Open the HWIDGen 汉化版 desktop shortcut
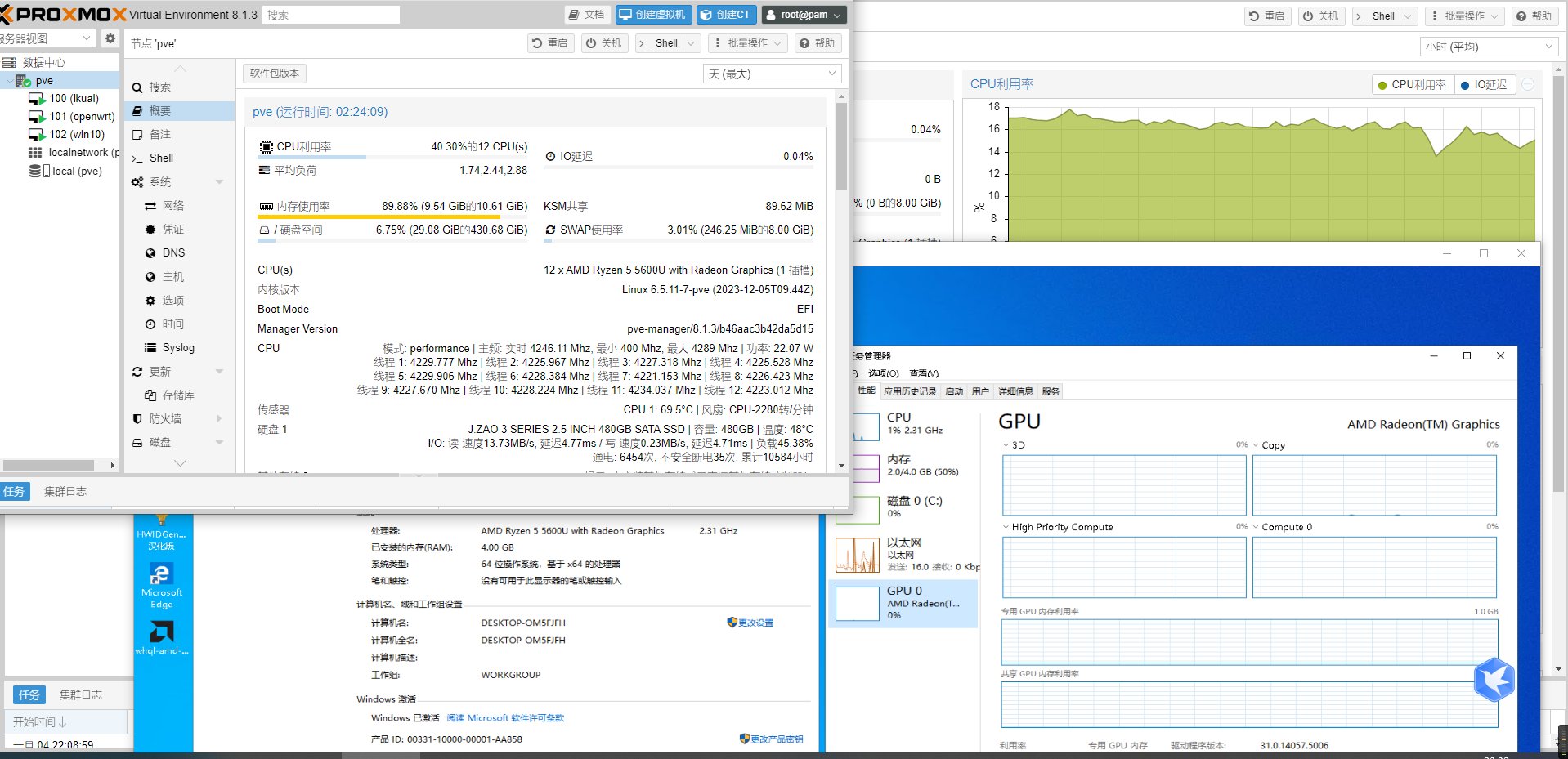The width and height of the screenshot is (1568, 759). (x=162, y=533)
